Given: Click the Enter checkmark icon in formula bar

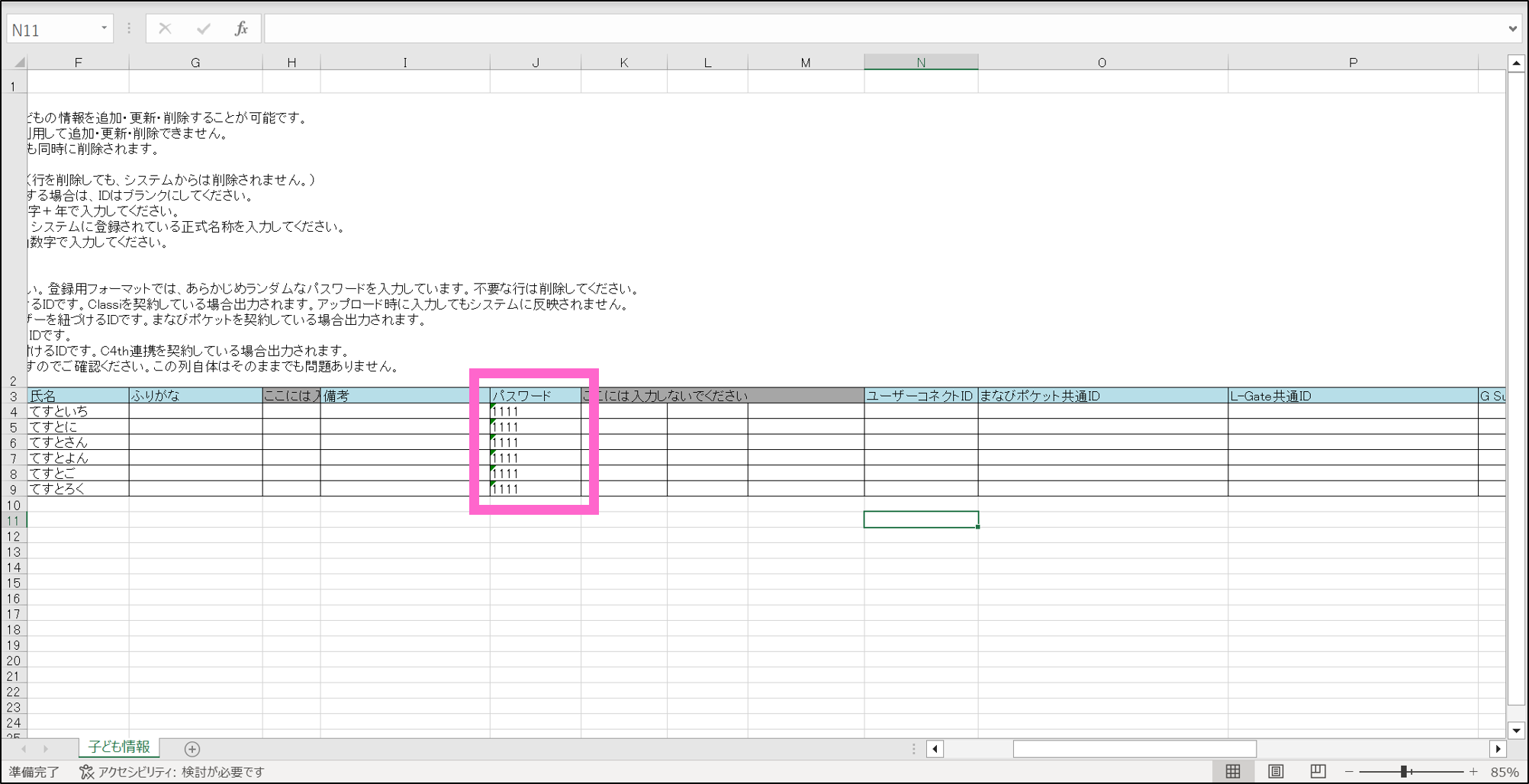Looking at the screenshot, I should (x=203, y=29).
